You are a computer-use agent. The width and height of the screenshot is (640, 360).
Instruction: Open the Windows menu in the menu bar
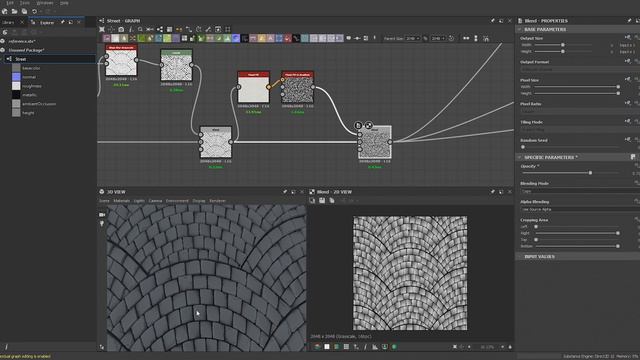(x=45, y=3)
